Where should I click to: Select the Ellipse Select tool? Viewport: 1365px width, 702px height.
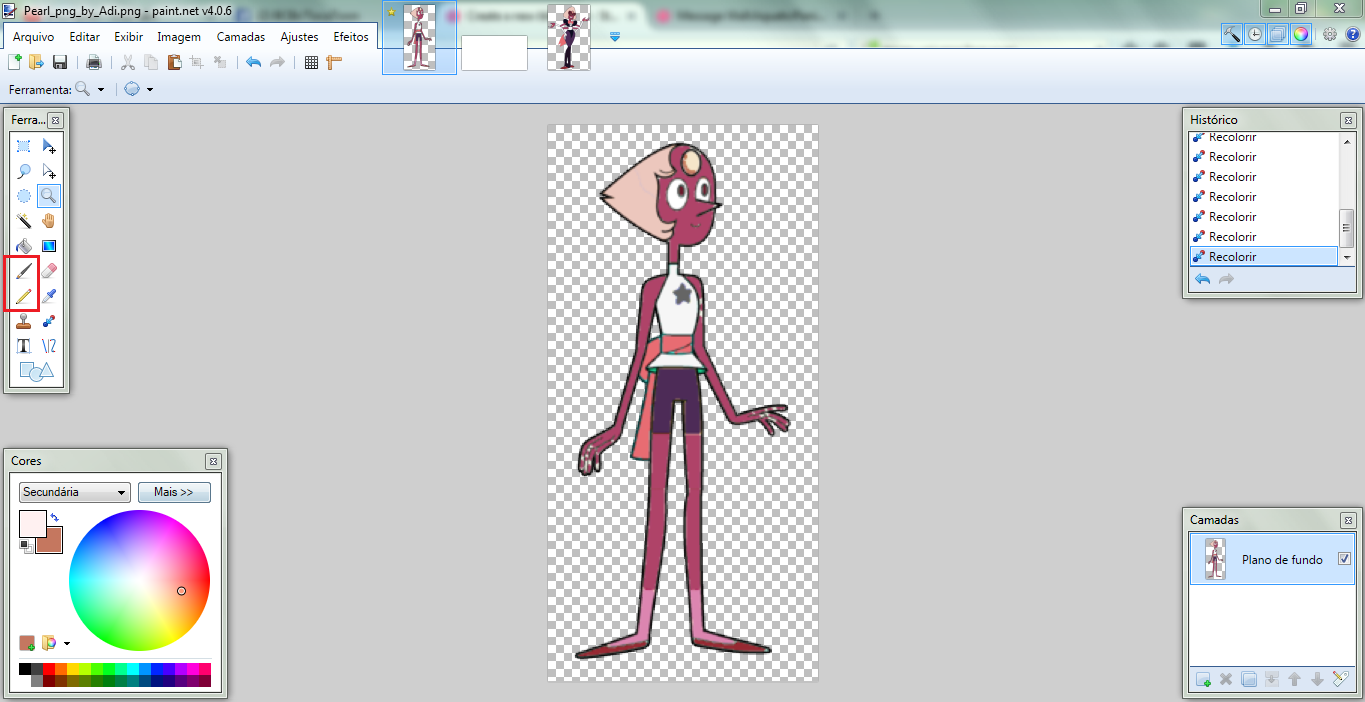pyautogui.click(x=24, y=196)
